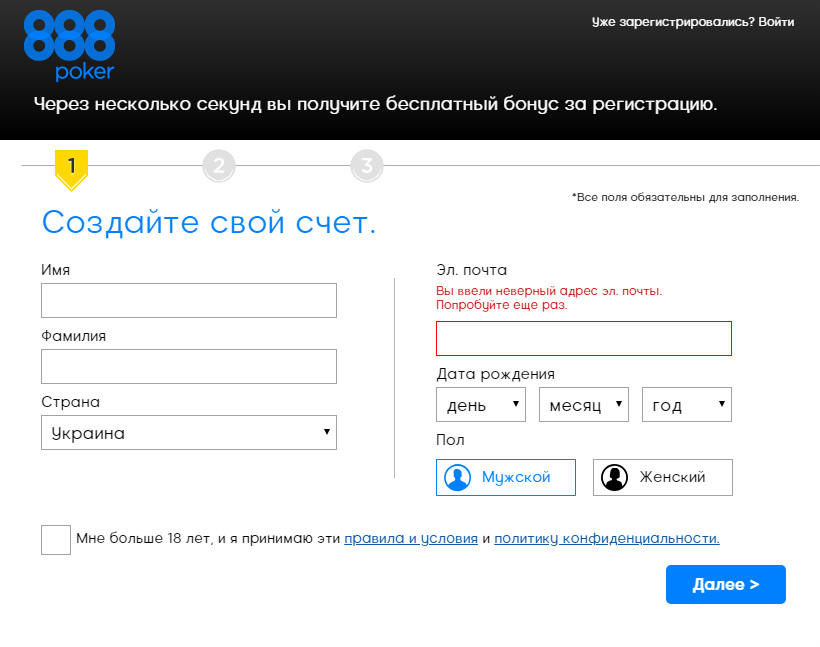Select the Женский gender option
This screenshot has height=647, width=820.
pos(662,477)
